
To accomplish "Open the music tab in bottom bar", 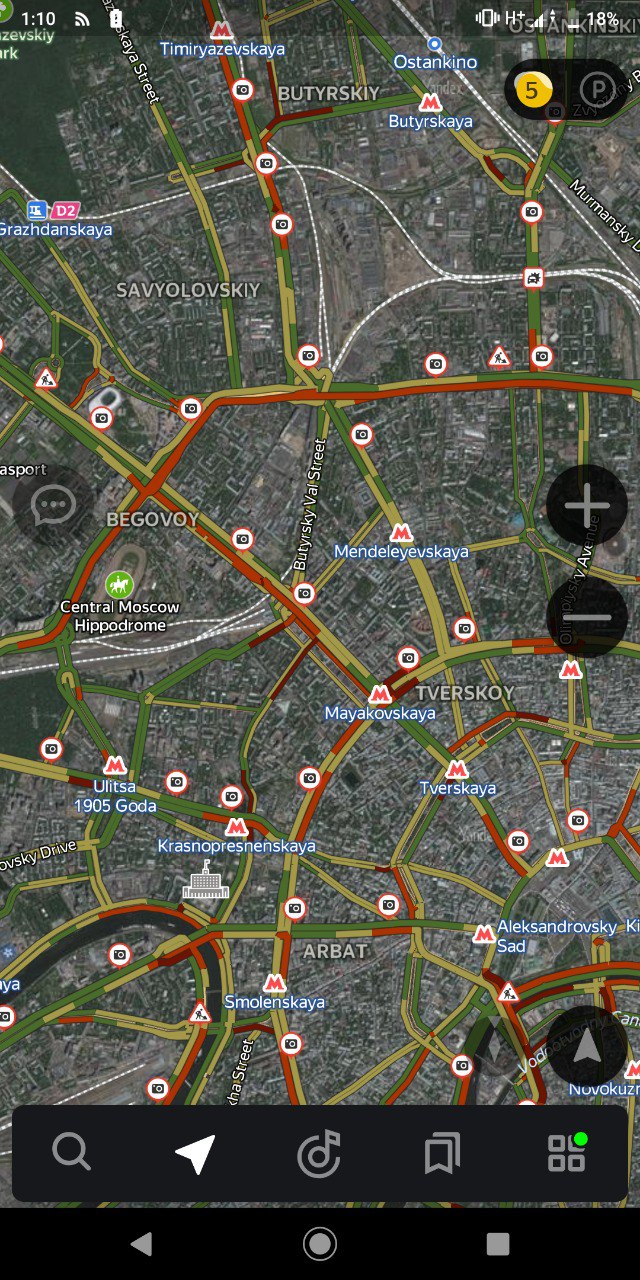I will pyautogui.click(x=320, y=1154).
